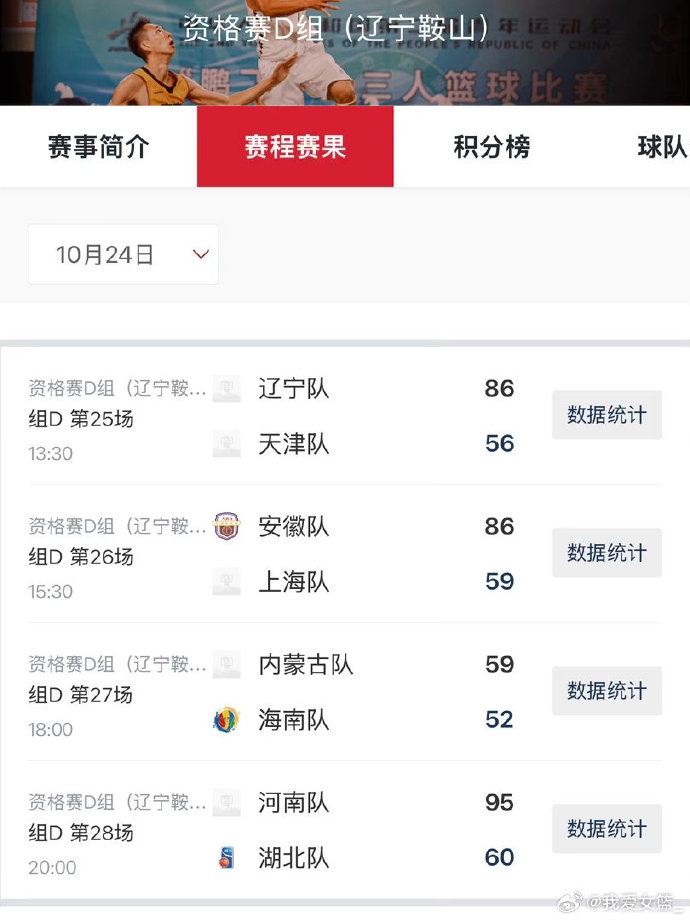View 数据统计 for game 27

coord(607,691)
